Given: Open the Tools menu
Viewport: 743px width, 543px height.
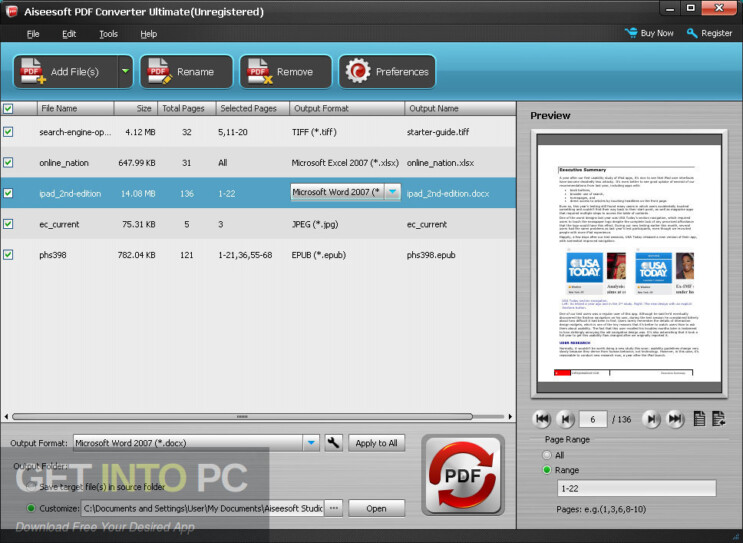Looking at the screenshot, I should point(108,34).
